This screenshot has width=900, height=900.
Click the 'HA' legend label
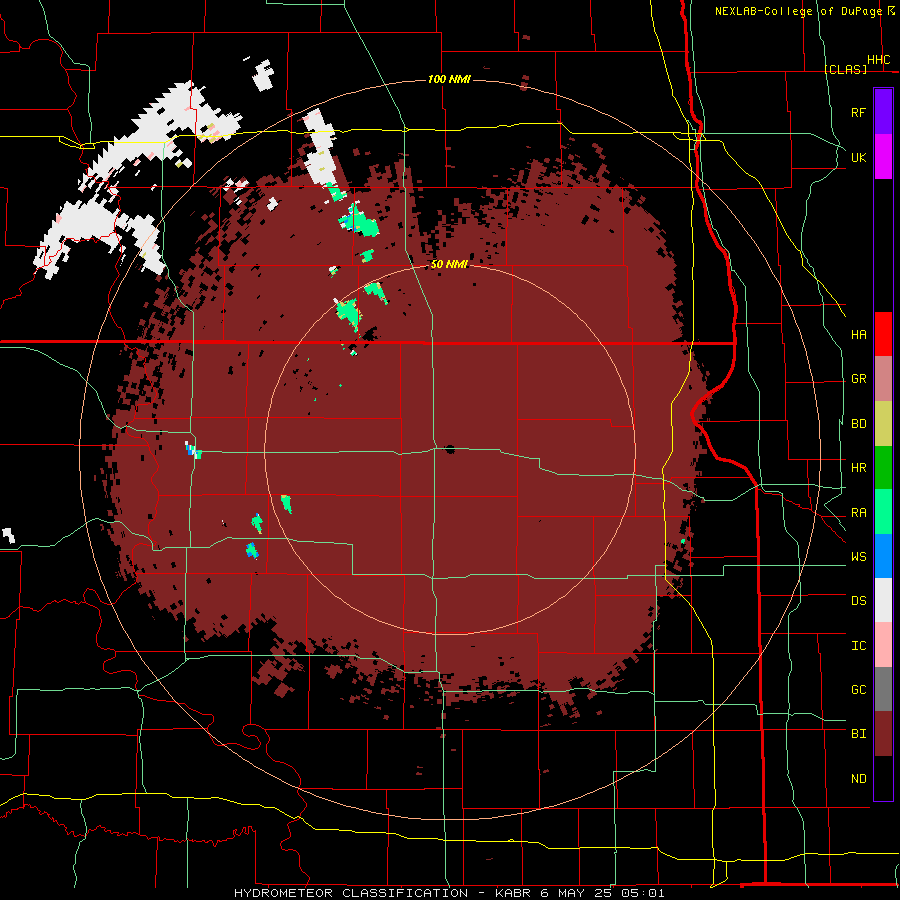coord(858,335)
